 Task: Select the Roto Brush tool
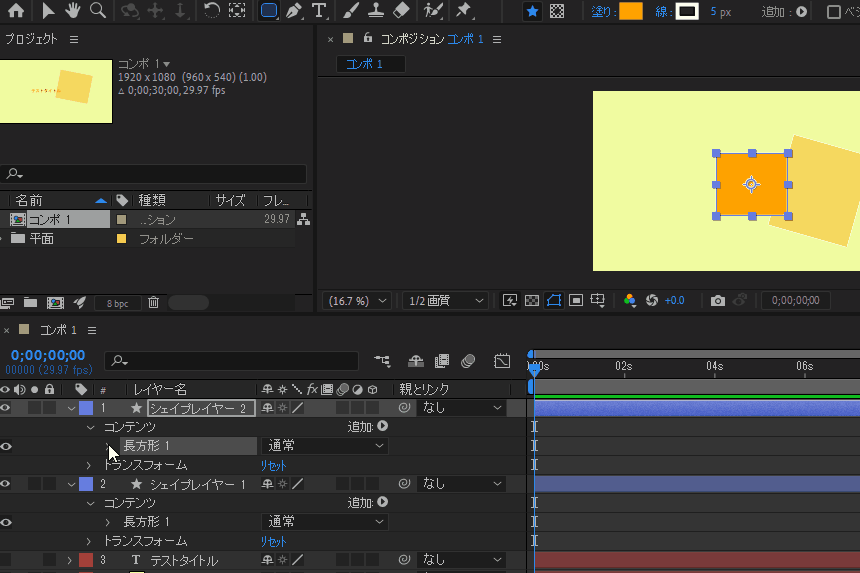tap(433, 10)
